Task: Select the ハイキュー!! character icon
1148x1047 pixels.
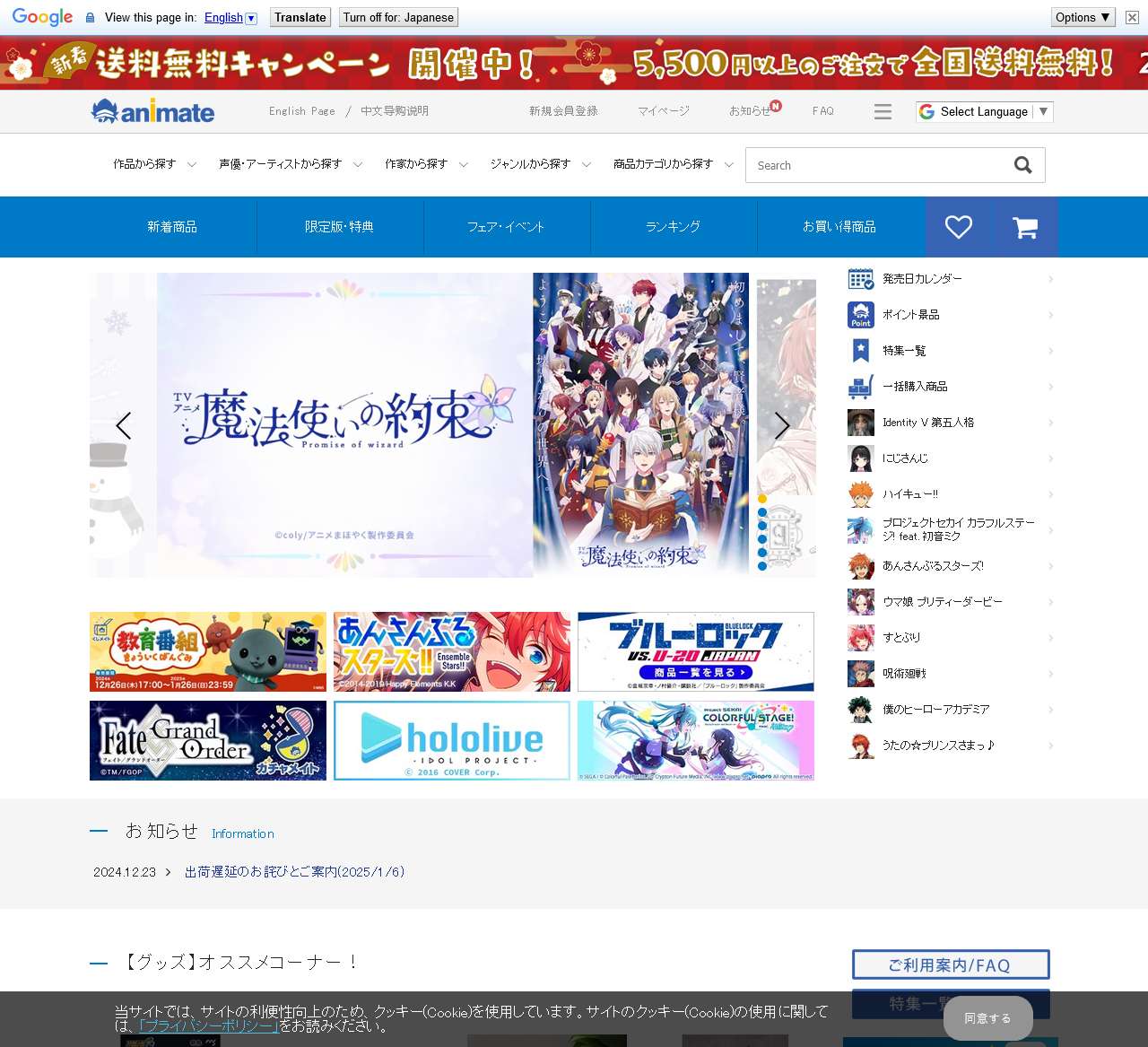Action: (x=861, y=494)
